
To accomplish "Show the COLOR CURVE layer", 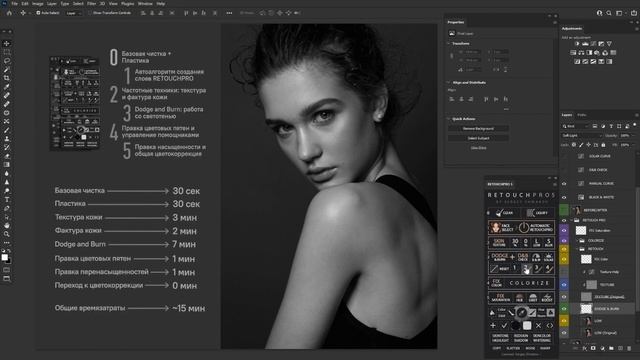I will coord(564,156).
